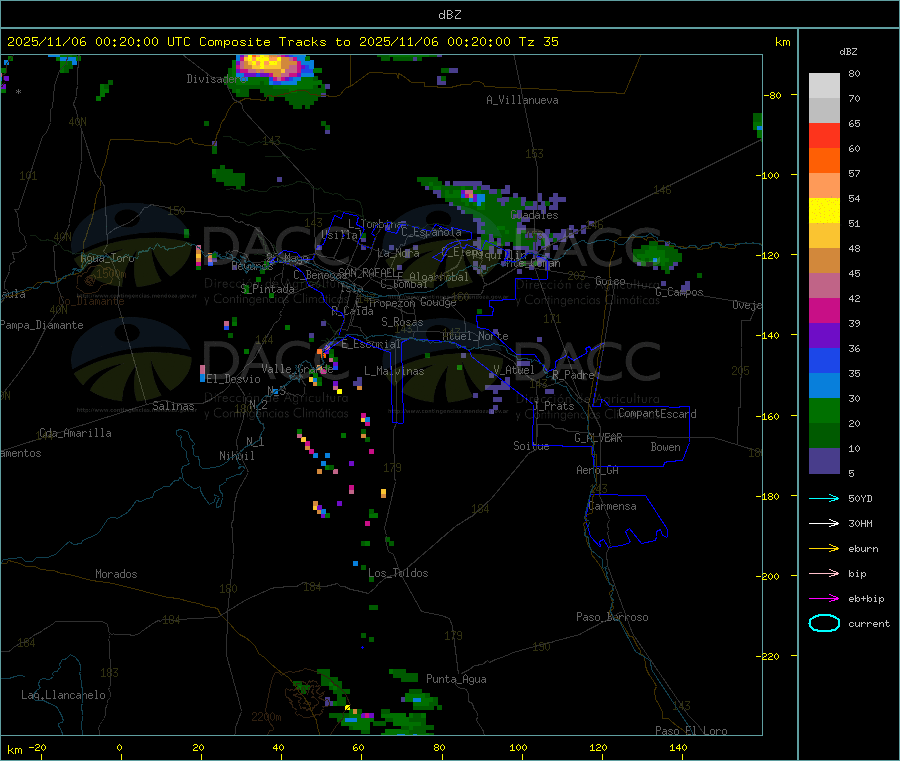This screenshot has height=761, width=900.
Task: Select the slate purple 5-10 dBZ band
Action: tap(824, 461)
